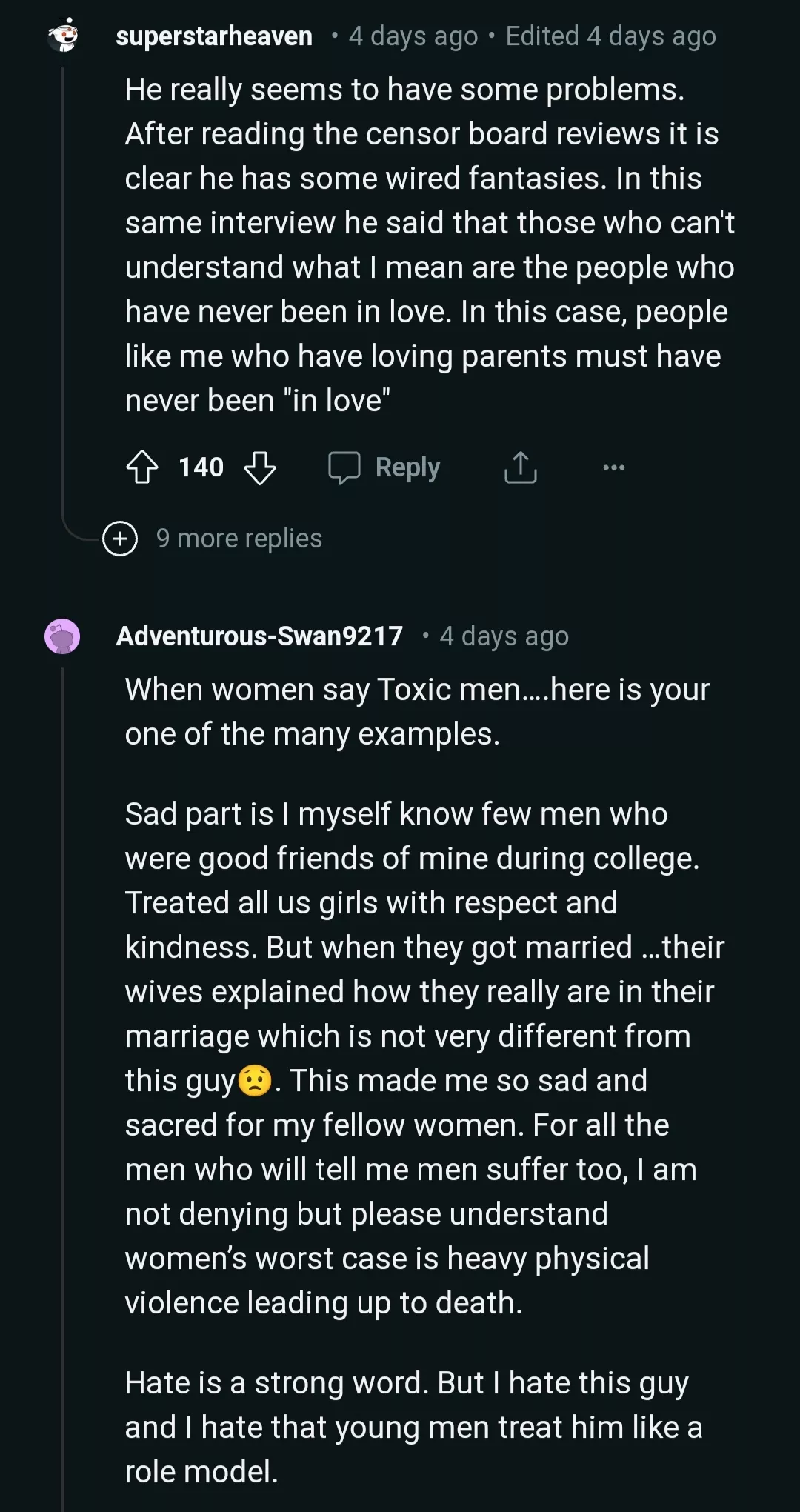Click the 140 vote count
This screenshot has width=800, height=1512.
(x=201, y=467)
